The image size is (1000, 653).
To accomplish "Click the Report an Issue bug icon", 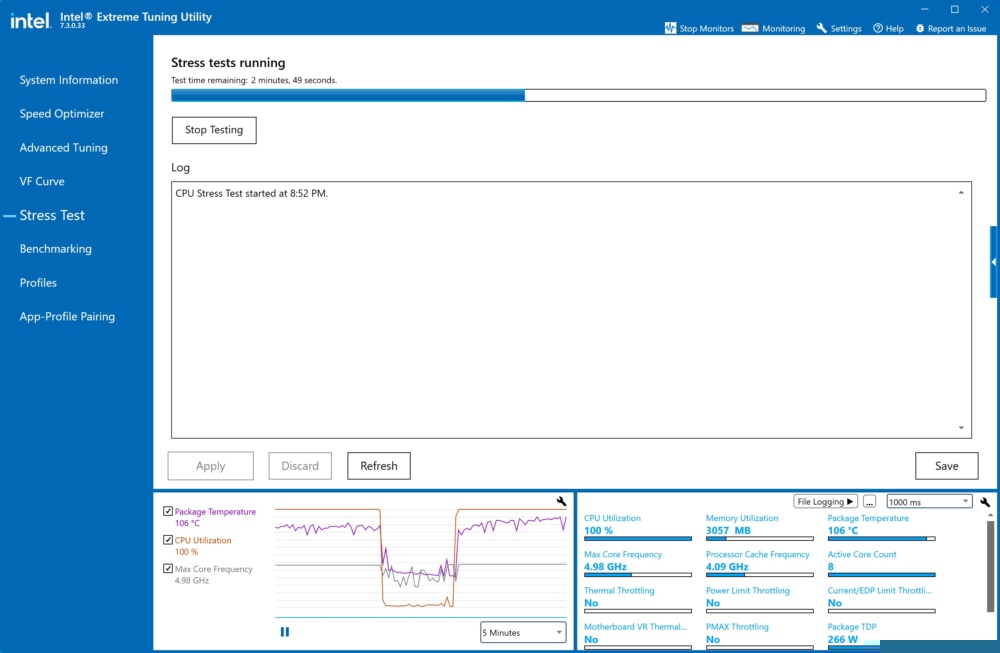I will coord(920,28).
